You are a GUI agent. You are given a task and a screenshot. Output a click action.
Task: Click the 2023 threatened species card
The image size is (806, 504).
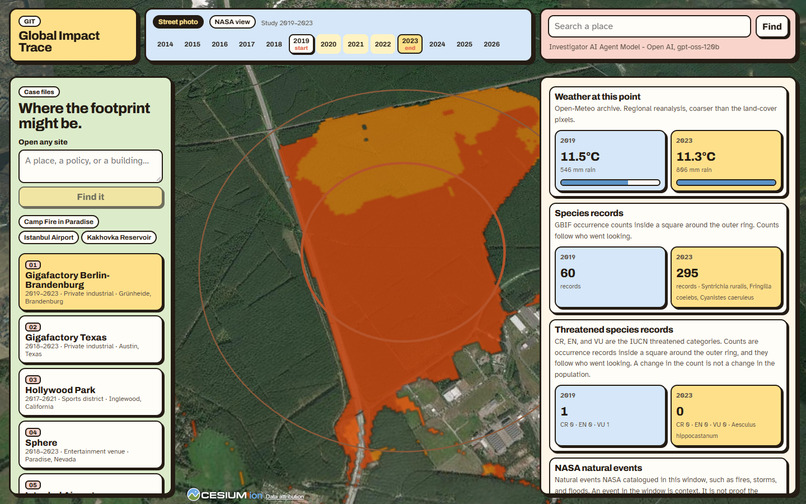(x=726, y=416)
